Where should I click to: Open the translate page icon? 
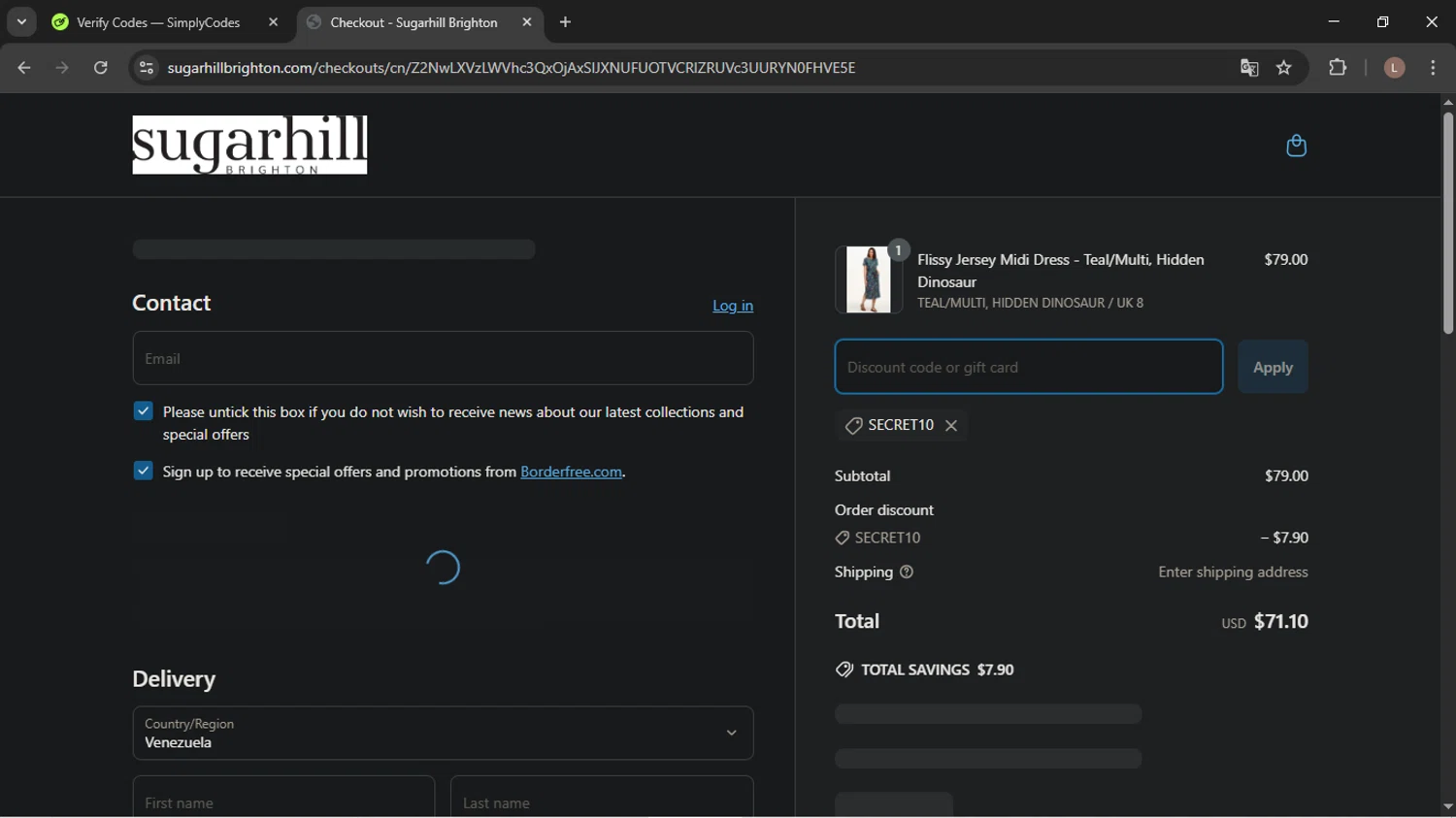click(1249, 68)
